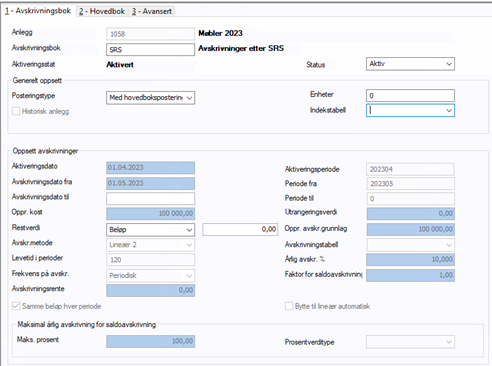Click the Maks. prosent field

pos(150,341)
